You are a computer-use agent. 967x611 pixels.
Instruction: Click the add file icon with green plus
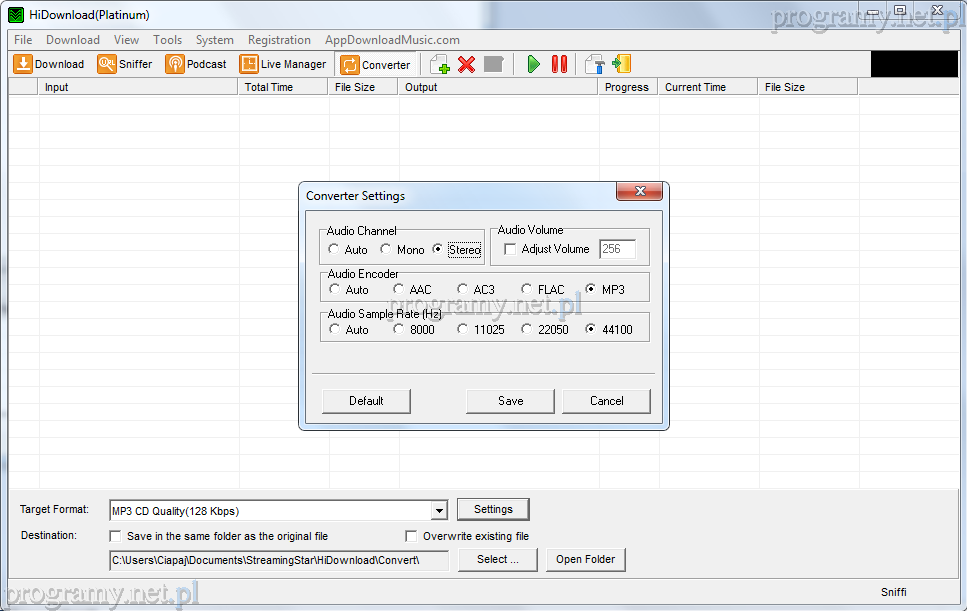point(439,65)
